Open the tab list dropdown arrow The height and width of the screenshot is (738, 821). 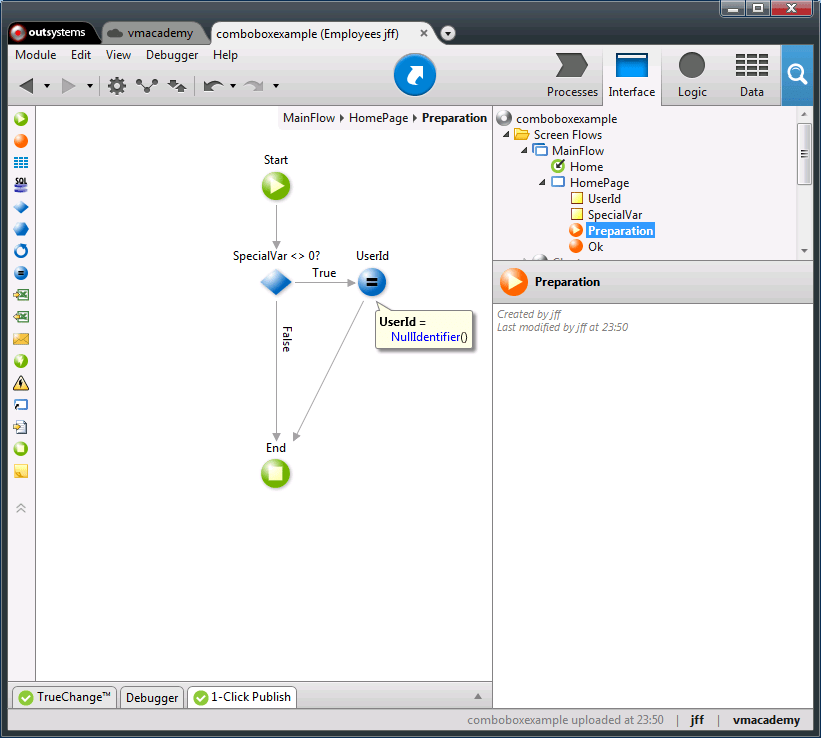pyautogui.click(x=448, y=34)
